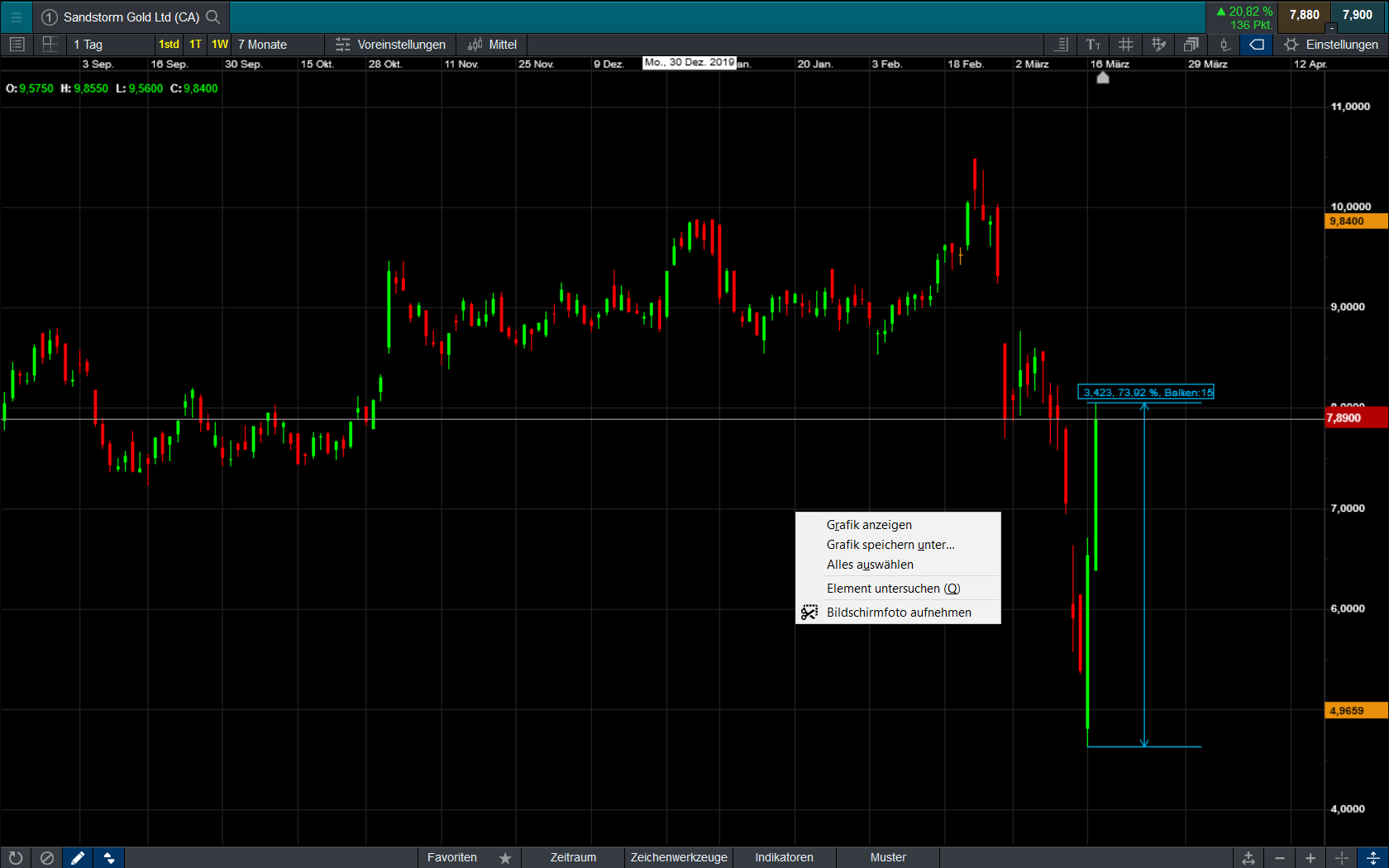Select the 1W quick interval button
The width and height of the screenshot is (1389, 868).
pyautogui.click(x=220, y=45)
